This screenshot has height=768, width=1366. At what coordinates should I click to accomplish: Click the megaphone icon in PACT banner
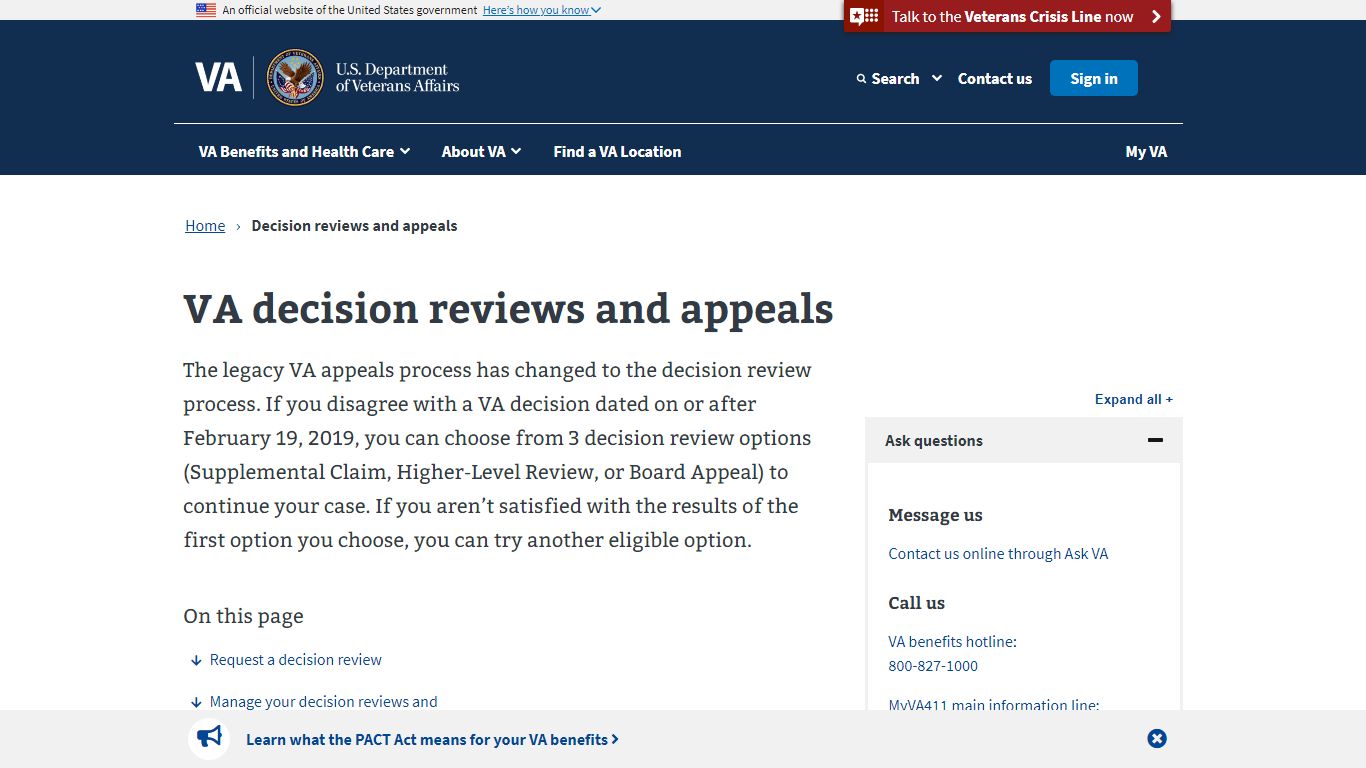(209, 738)
